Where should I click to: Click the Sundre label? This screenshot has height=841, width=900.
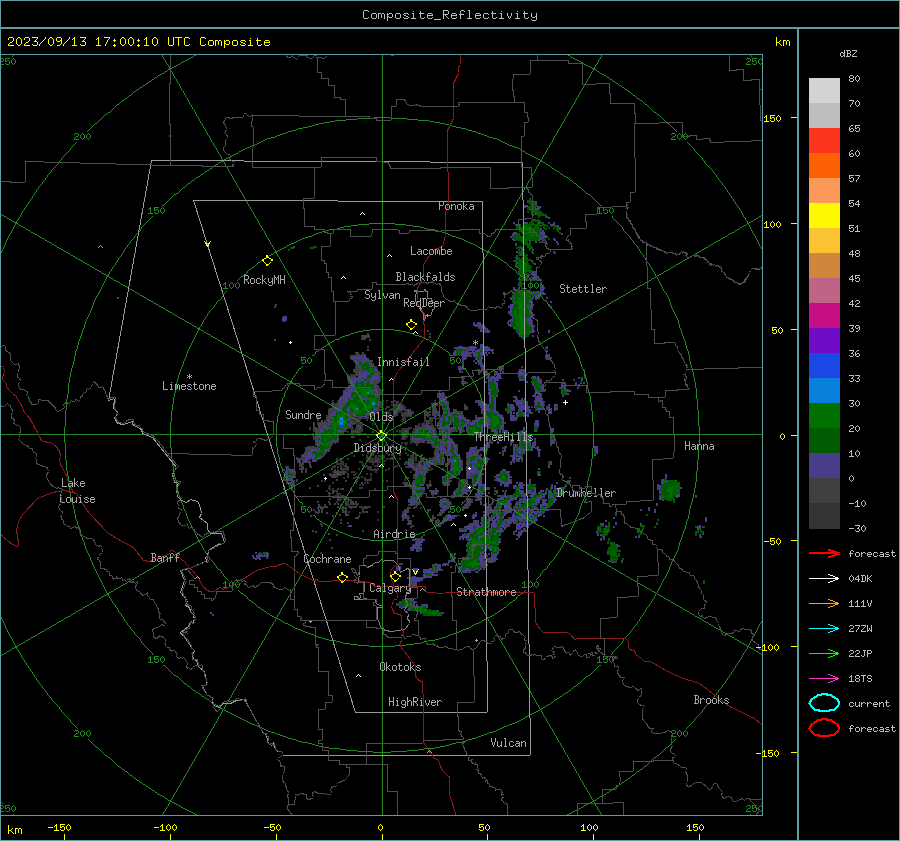coord(303,415)
